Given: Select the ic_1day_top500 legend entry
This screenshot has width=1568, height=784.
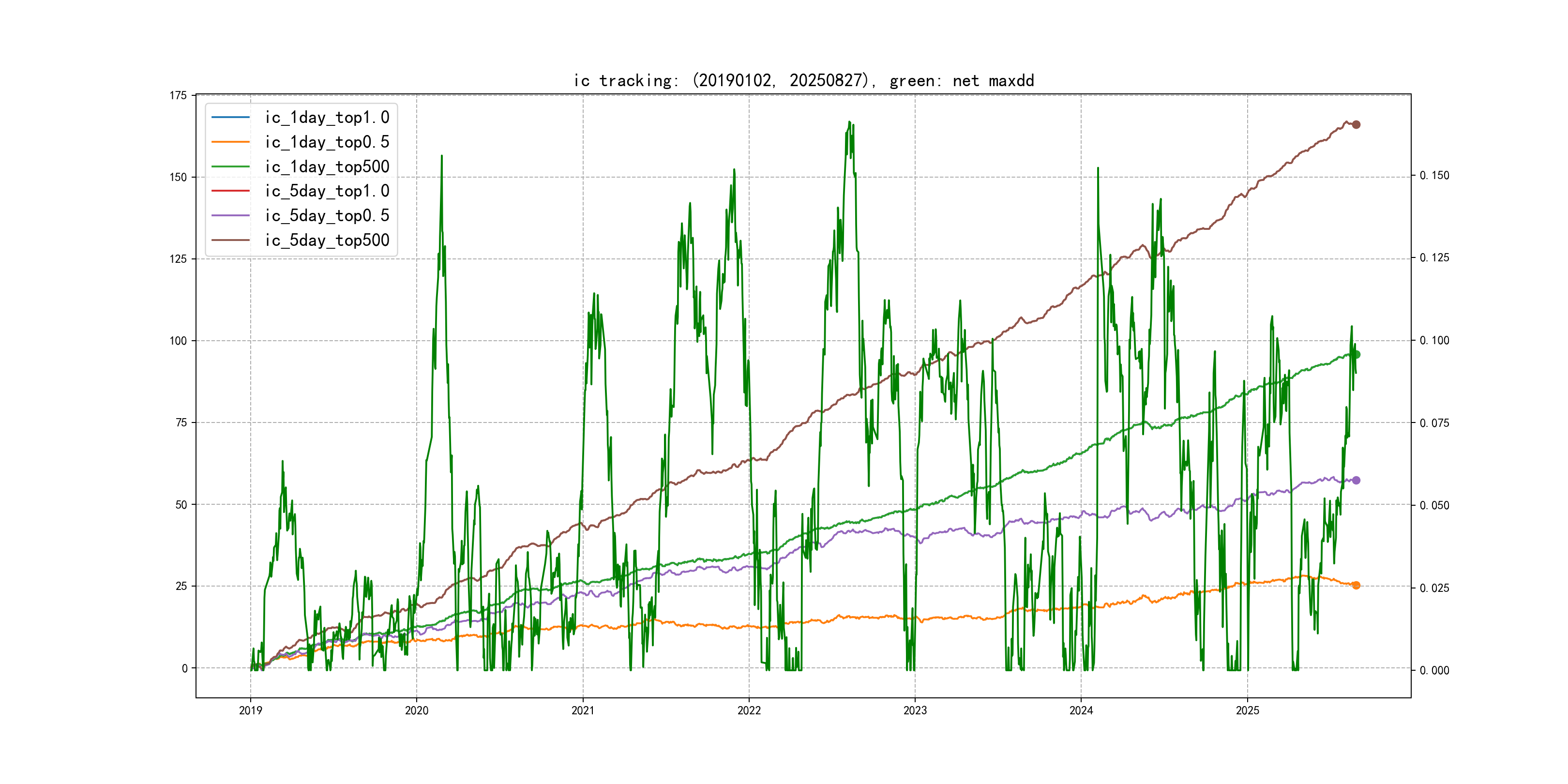Looking at the screenshot, I should (x=327, y=167).
